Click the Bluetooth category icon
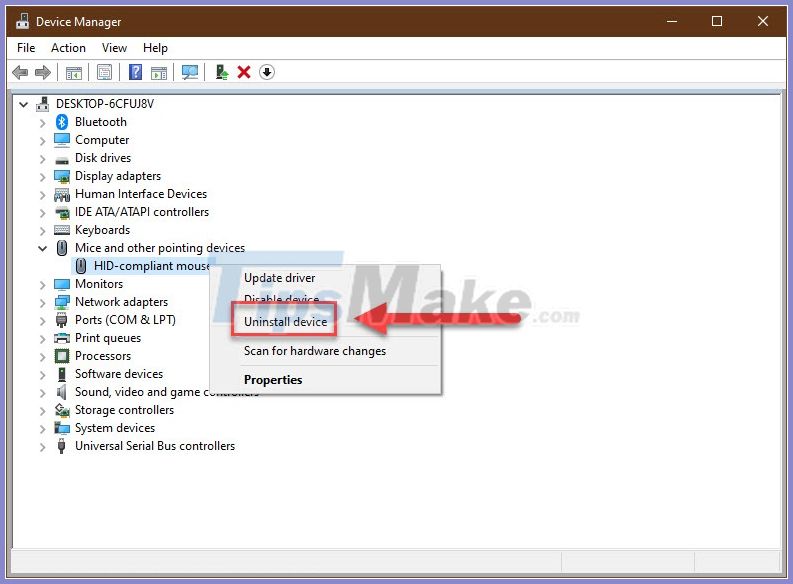This screenshot has height=584, width=793. [62, 122]
